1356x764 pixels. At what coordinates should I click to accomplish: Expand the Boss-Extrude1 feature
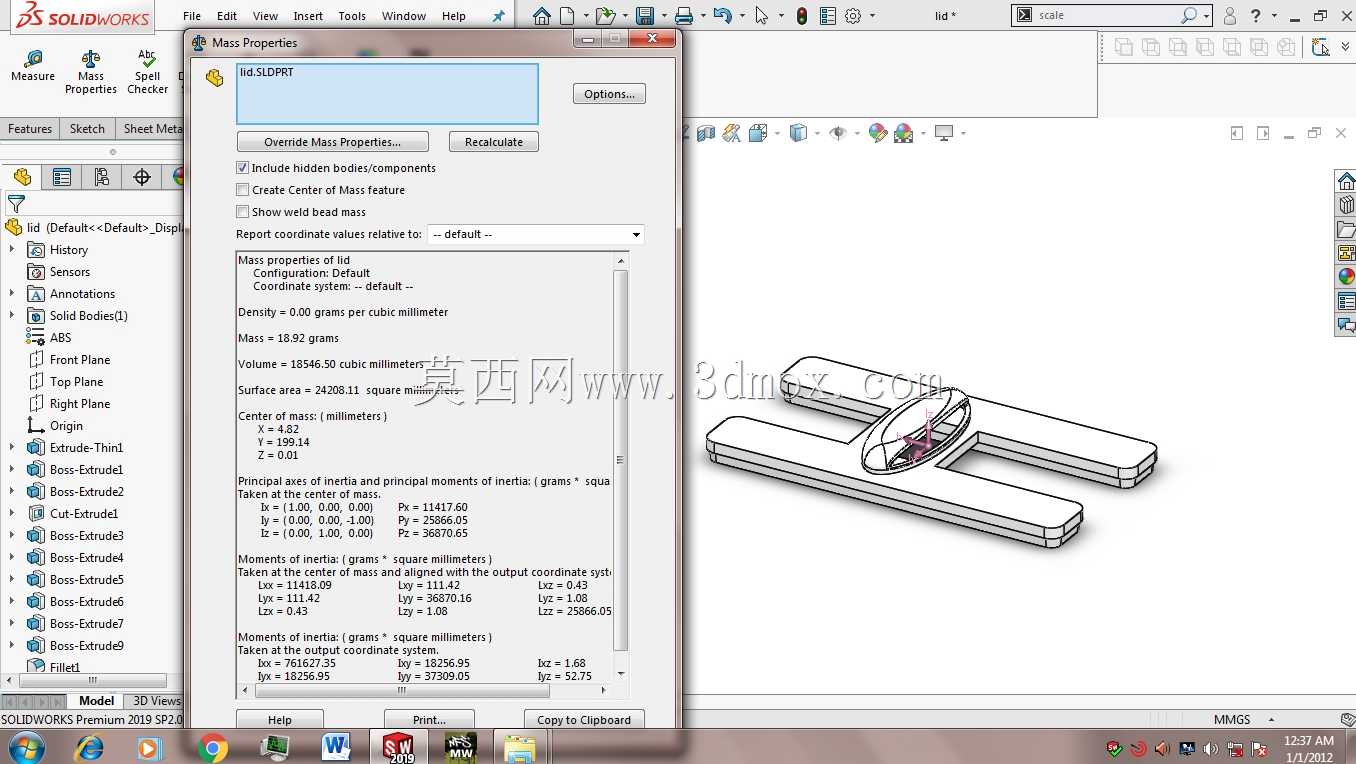(12, 470)
